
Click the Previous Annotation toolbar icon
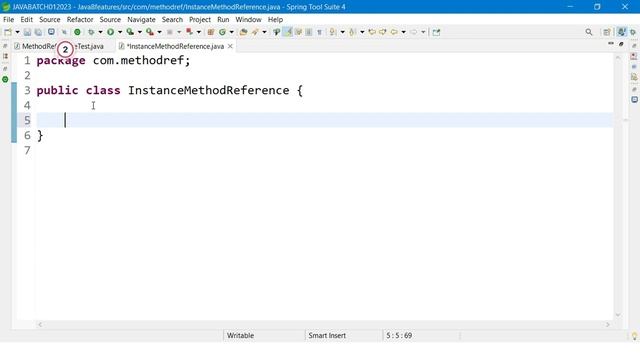(x=352, y=32)
